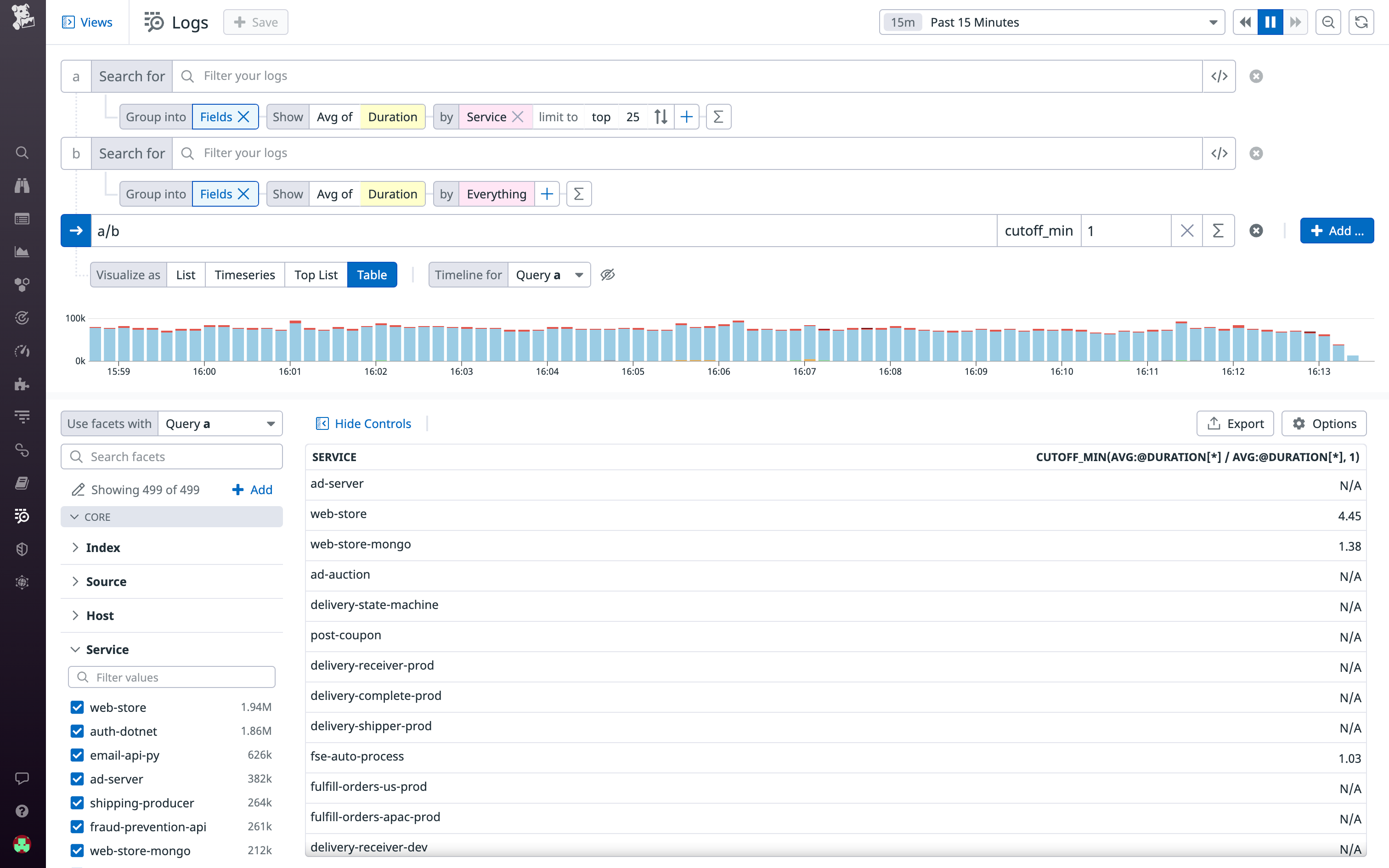Open advanced options for the a/b formula
Screen dimensions: 1389x868
point(1218,230)
